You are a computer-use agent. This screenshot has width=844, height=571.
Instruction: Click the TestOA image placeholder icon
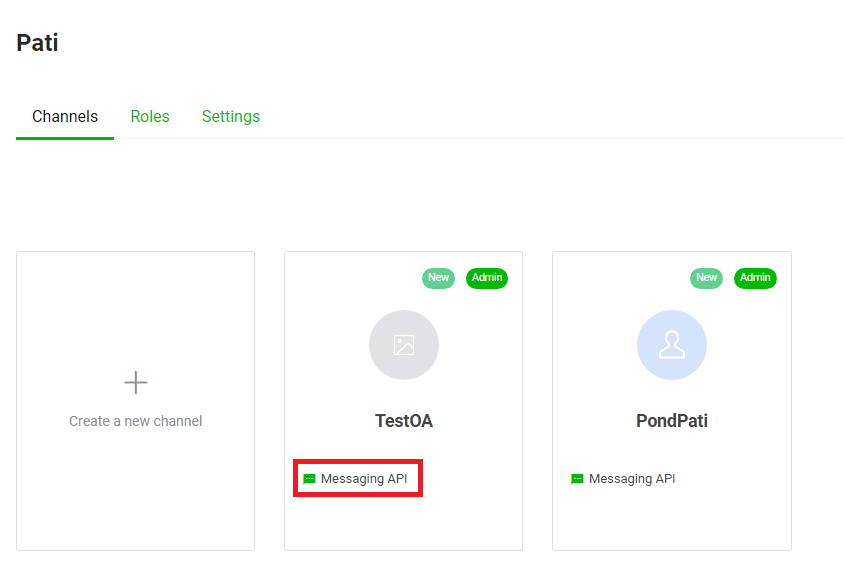404,345
